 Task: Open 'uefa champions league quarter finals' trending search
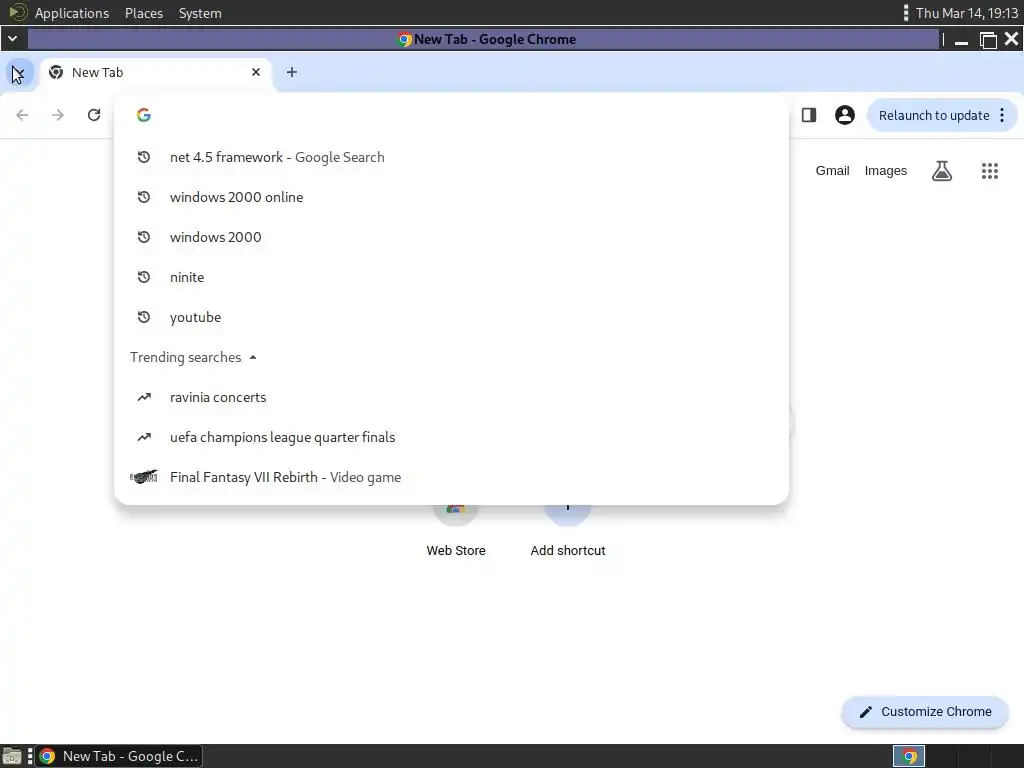click(x=451, y=437)
